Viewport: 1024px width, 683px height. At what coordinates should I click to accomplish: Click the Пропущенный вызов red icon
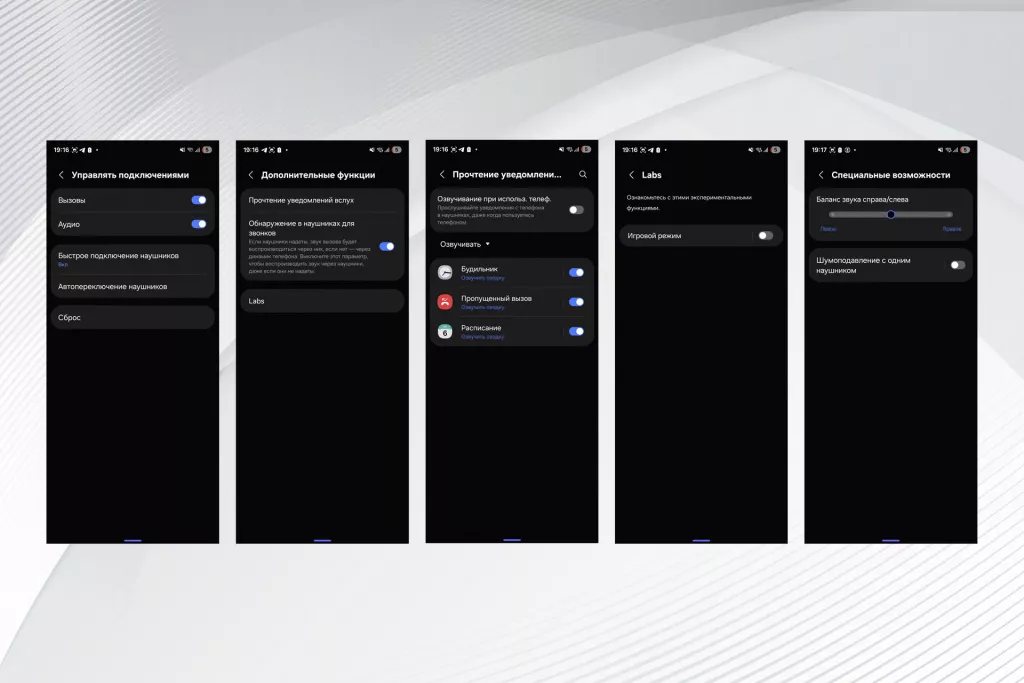[445, 302]
